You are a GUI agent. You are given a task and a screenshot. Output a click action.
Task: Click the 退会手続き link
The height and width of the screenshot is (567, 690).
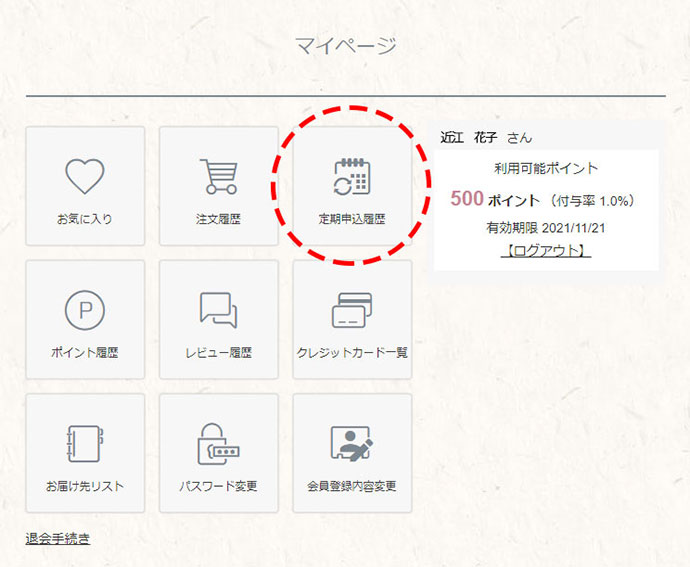(x=58, y=539)
